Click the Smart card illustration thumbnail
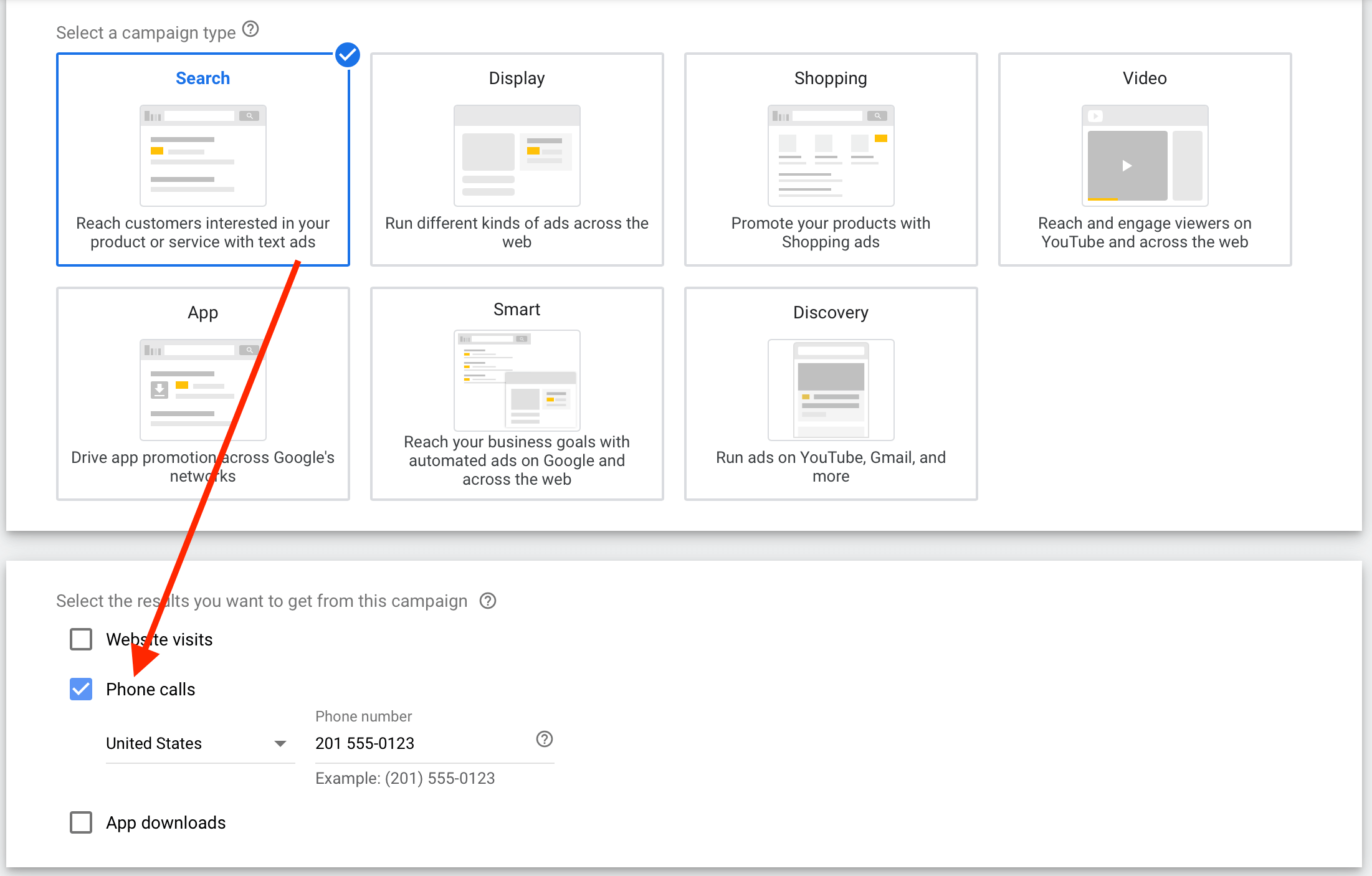This screenshot has height=876, width=1372. 517,381
